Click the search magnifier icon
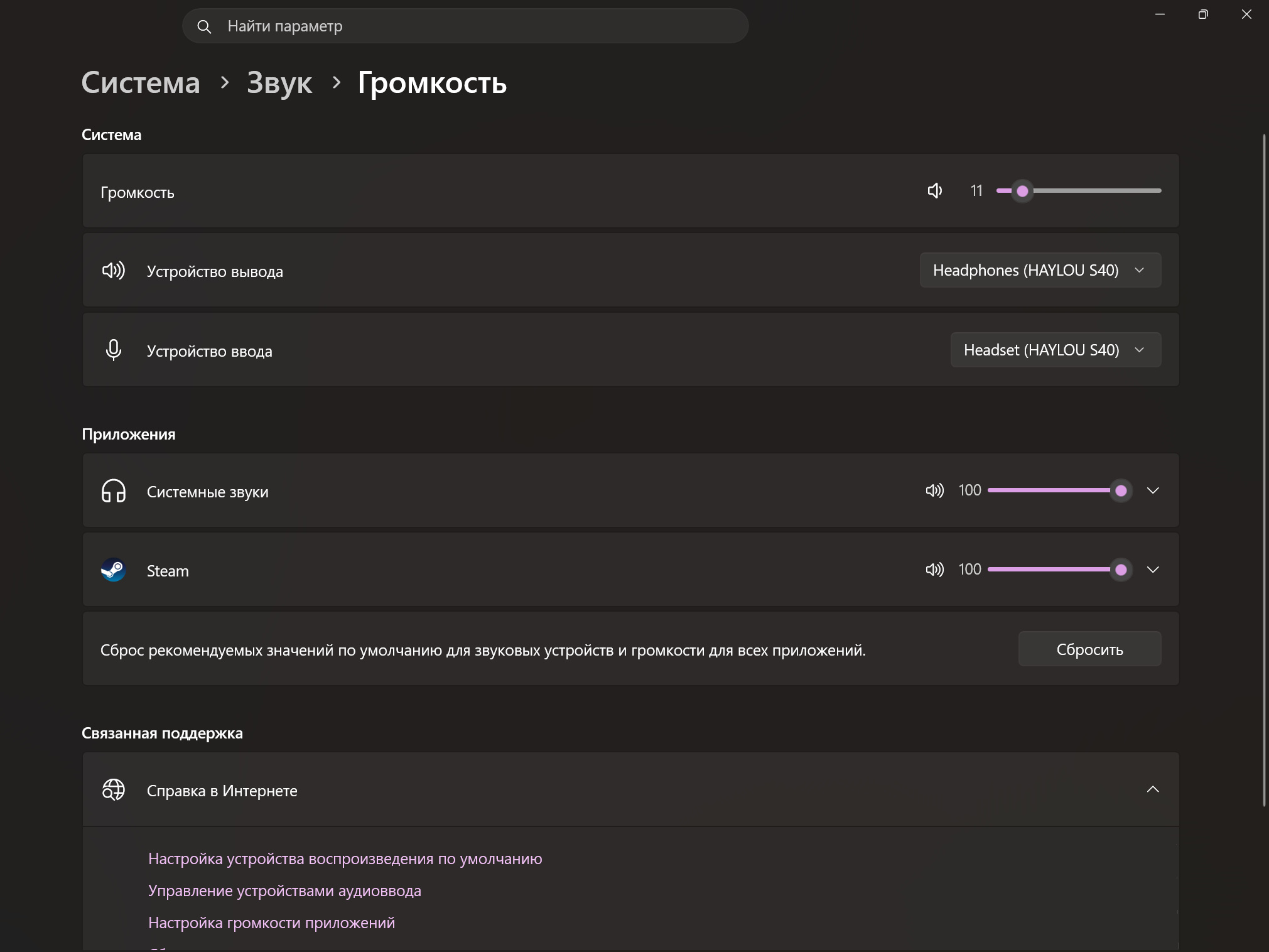 coord(204,26)
